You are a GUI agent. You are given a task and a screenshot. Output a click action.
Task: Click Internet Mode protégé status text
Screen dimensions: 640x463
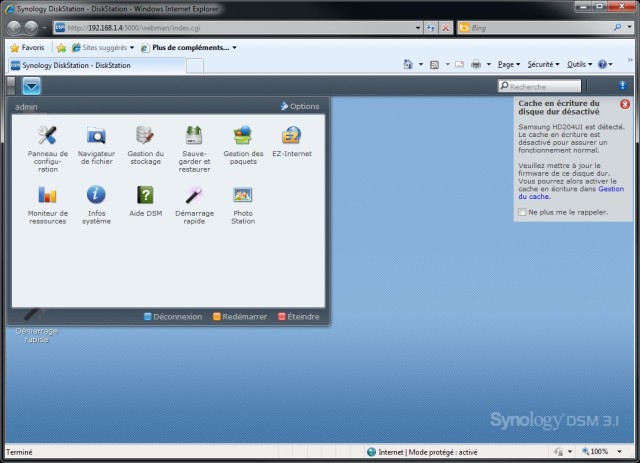click(x=427, y=452)
